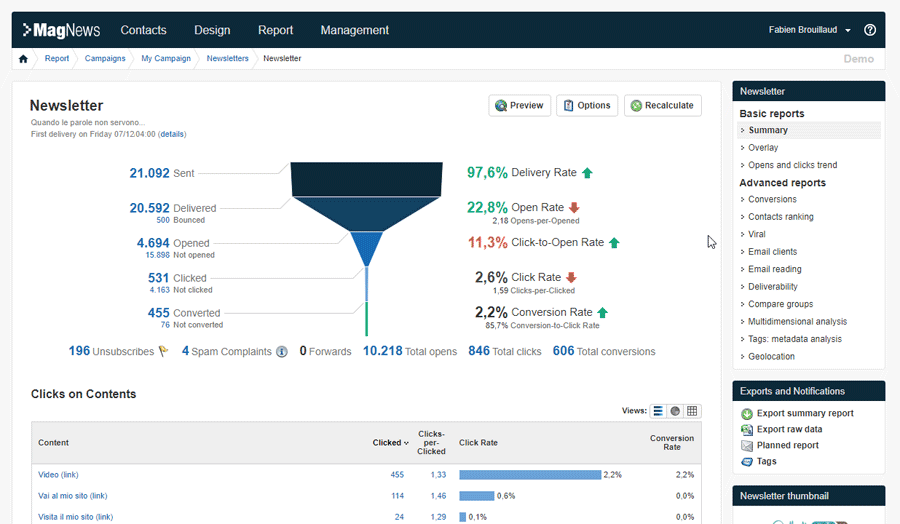Screen dimensions: 900x524
Task: Open the Contacts menu
Action: (x=143, y=30)
